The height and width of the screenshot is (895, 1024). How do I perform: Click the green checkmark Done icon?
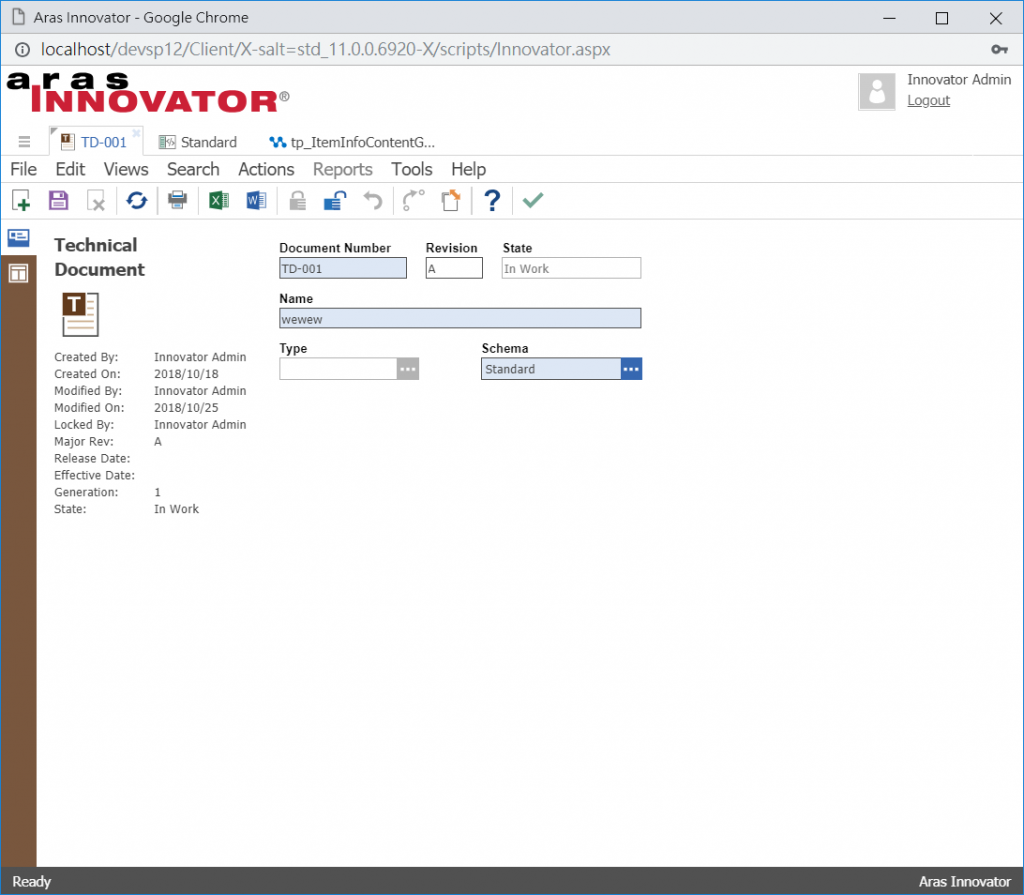533,200
